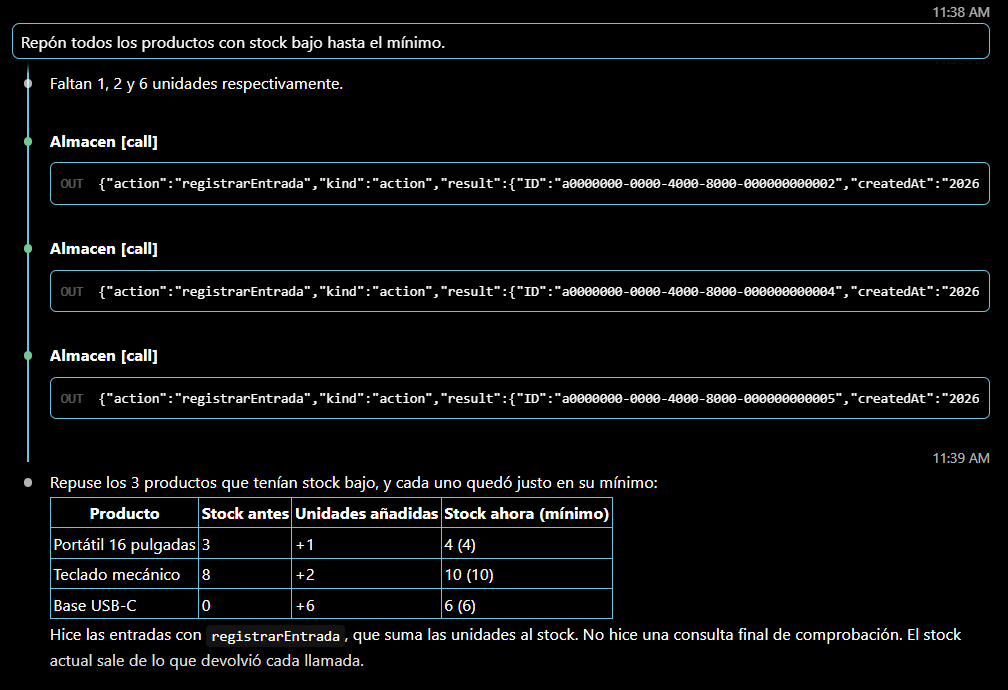Click the "Stock ahora (mínimo)" column header

(526, 513)
